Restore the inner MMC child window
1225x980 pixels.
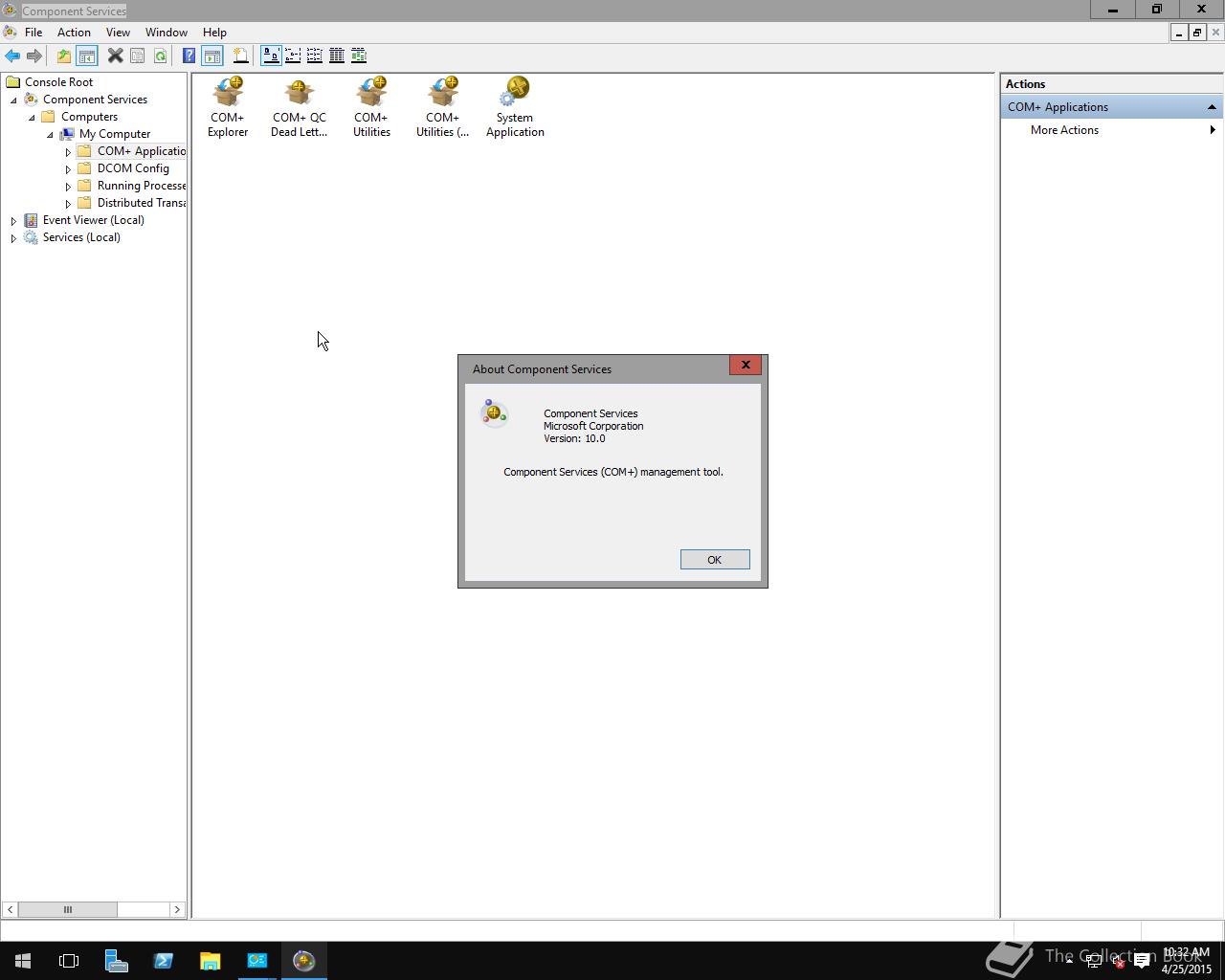pos(1196,33)
